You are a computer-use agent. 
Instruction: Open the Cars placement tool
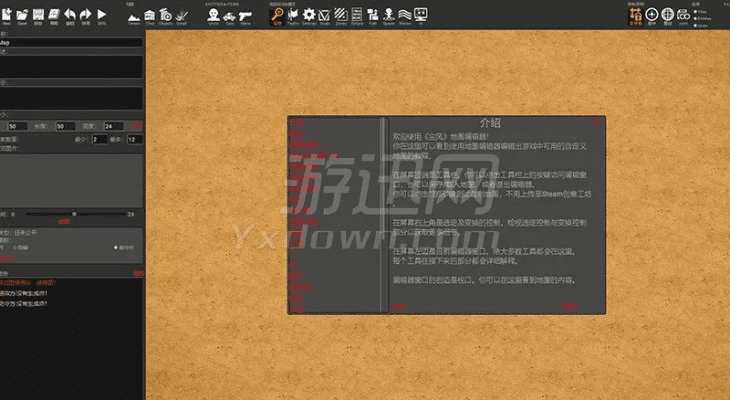(x=229, y=15)
